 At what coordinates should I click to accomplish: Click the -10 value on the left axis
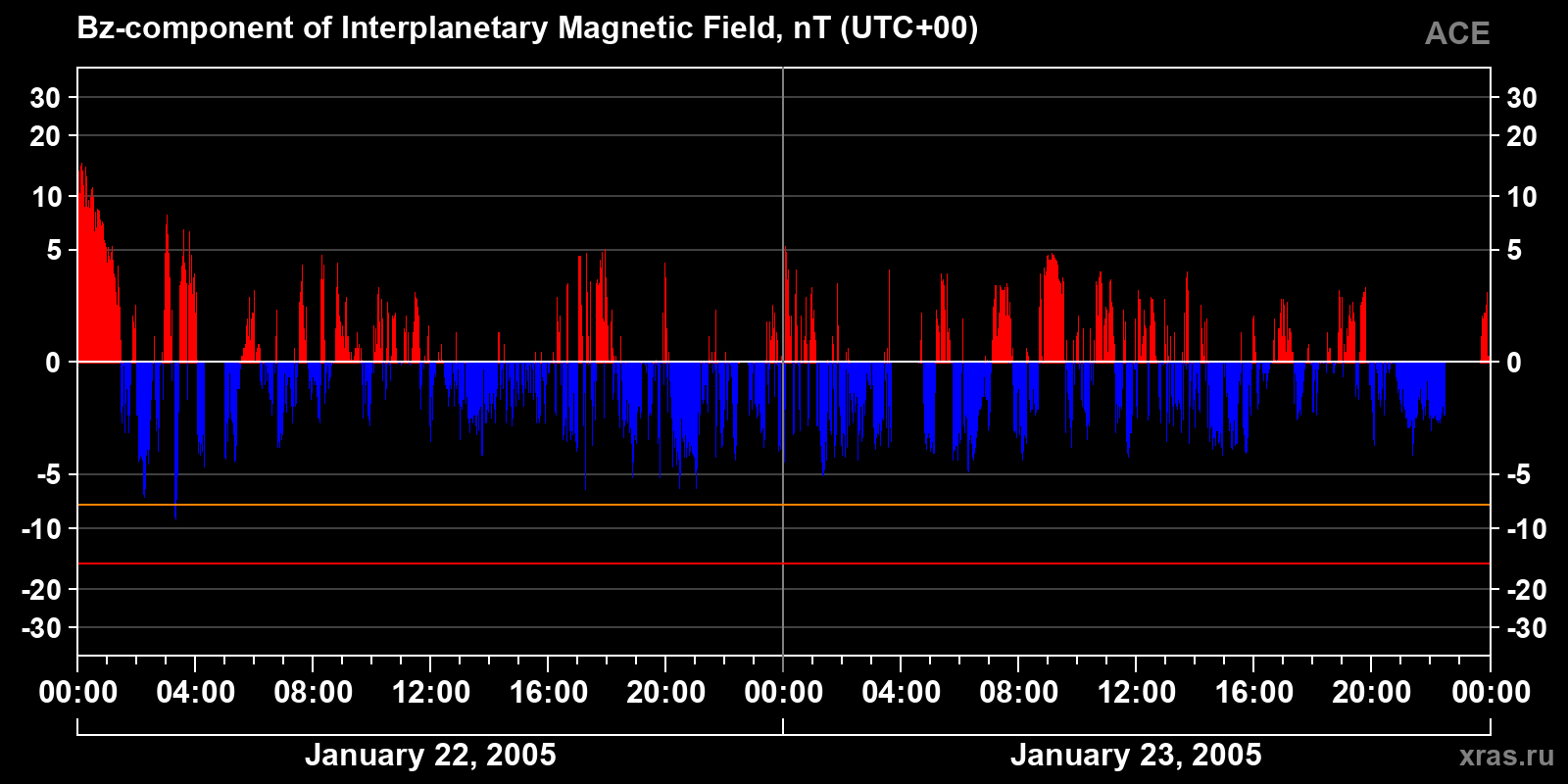pos(42,529)
